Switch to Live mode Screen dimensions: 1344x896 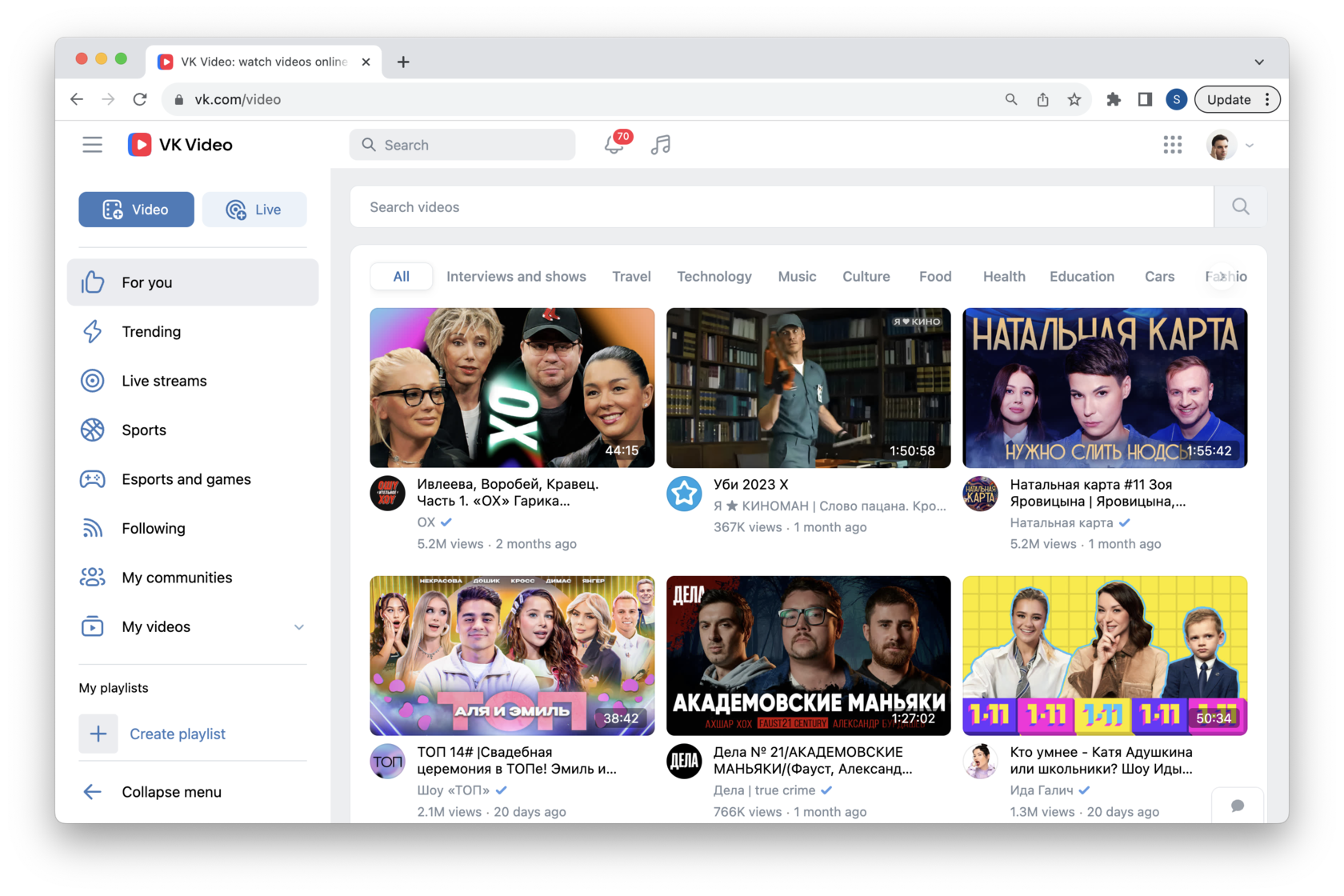(x=254, y=209)
